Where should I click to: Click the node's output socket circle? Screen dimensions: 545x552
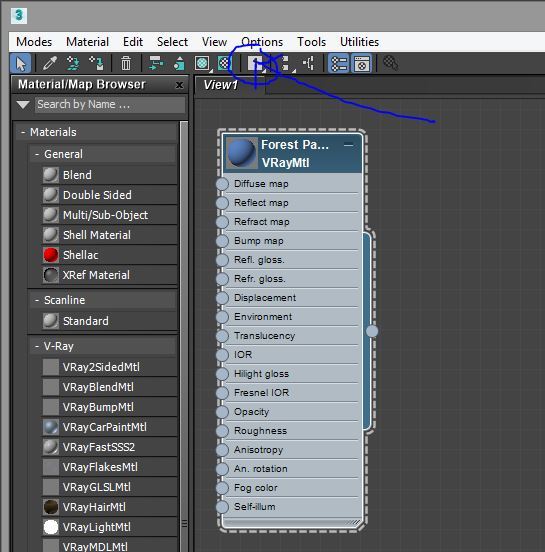coord(372,331)
